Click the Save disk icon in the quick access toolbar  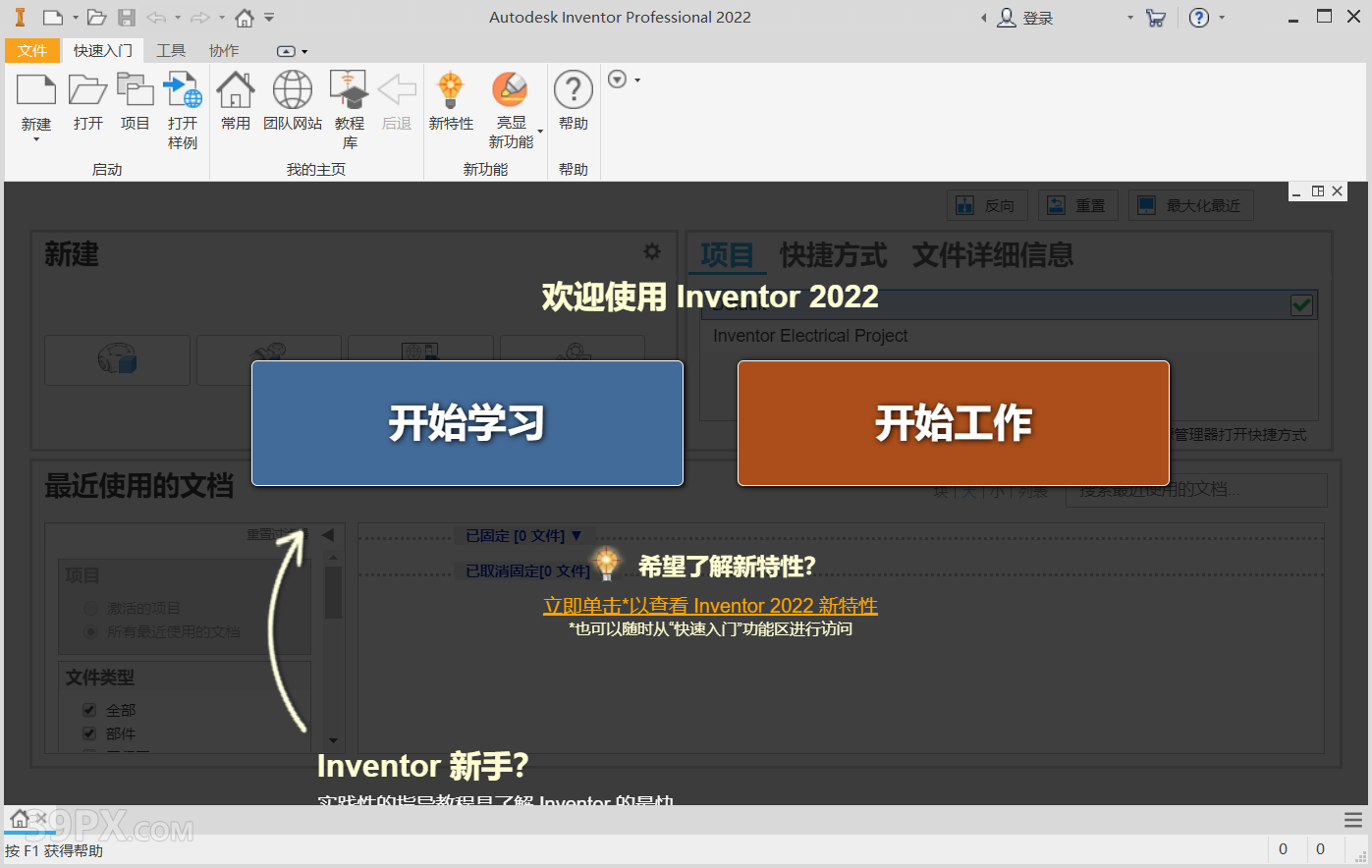point(127,18)
